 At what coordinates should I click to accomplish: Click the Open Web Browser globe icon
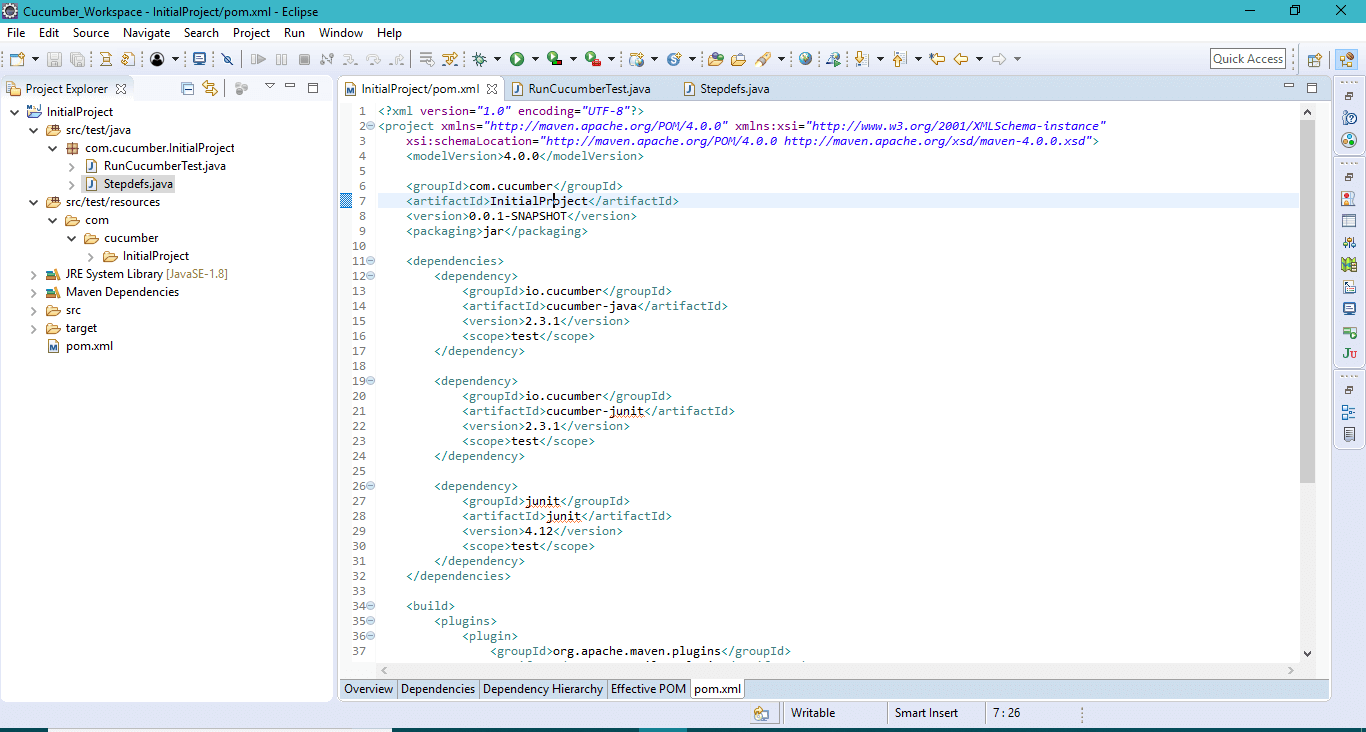tap(805, 59)
